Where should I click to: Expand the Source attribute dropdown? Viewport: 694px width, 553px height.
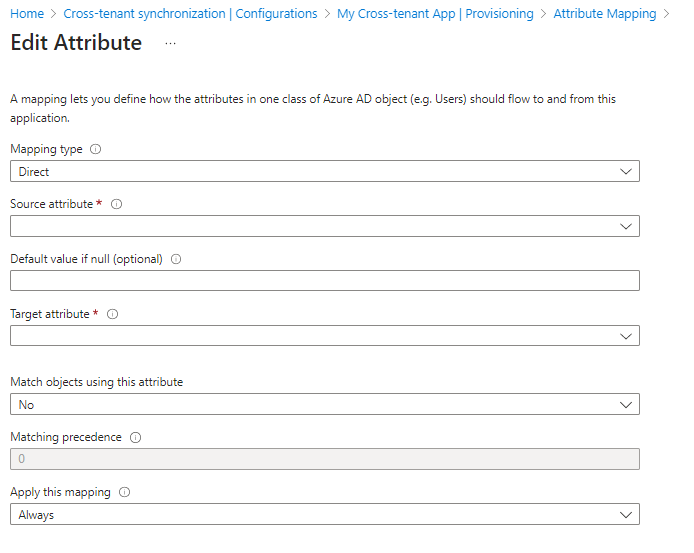tap(324, 226)
